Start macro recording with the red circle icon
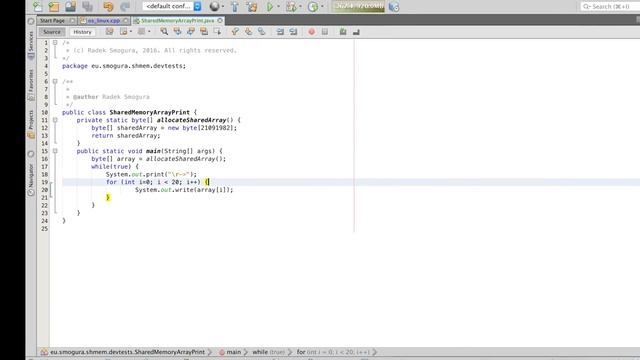640x360 pixels. tap(311, 31)
